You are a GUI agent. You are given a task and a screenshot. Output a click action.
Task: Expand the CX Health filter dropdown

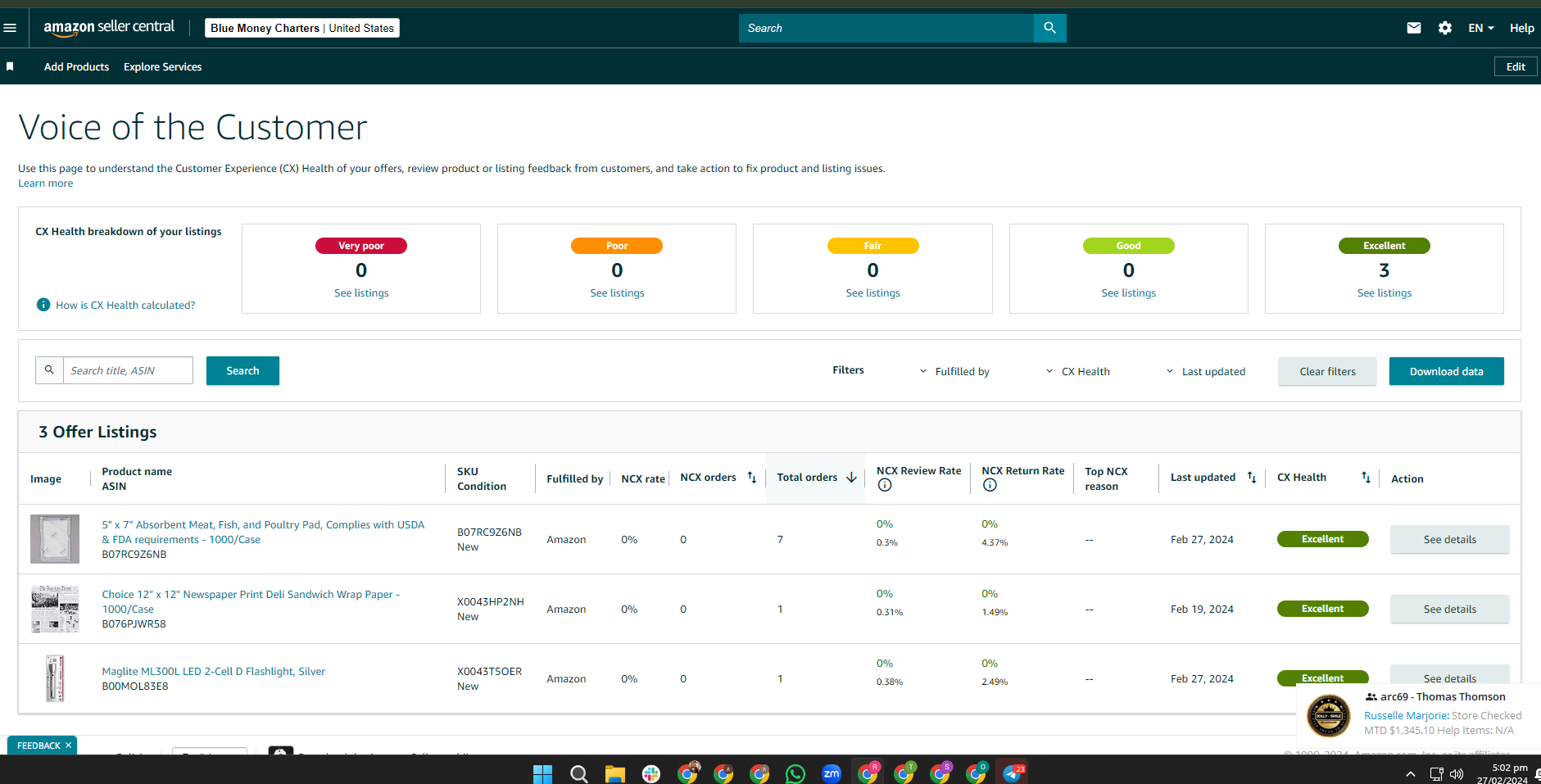click(x=1078, y=371)
